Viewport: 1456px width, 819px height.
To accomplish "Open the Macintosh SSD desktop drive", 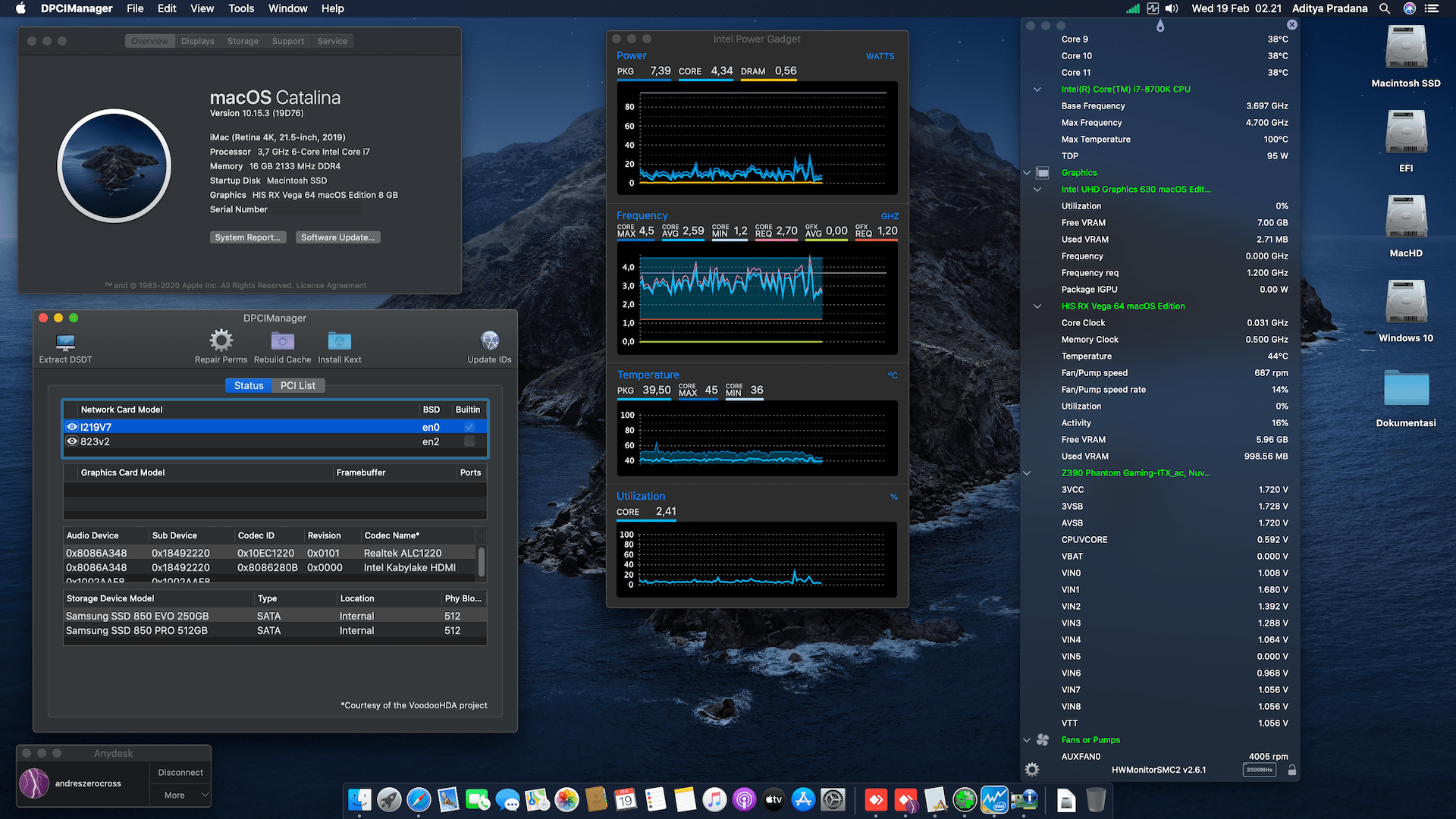I will [x=1406, y=47].
